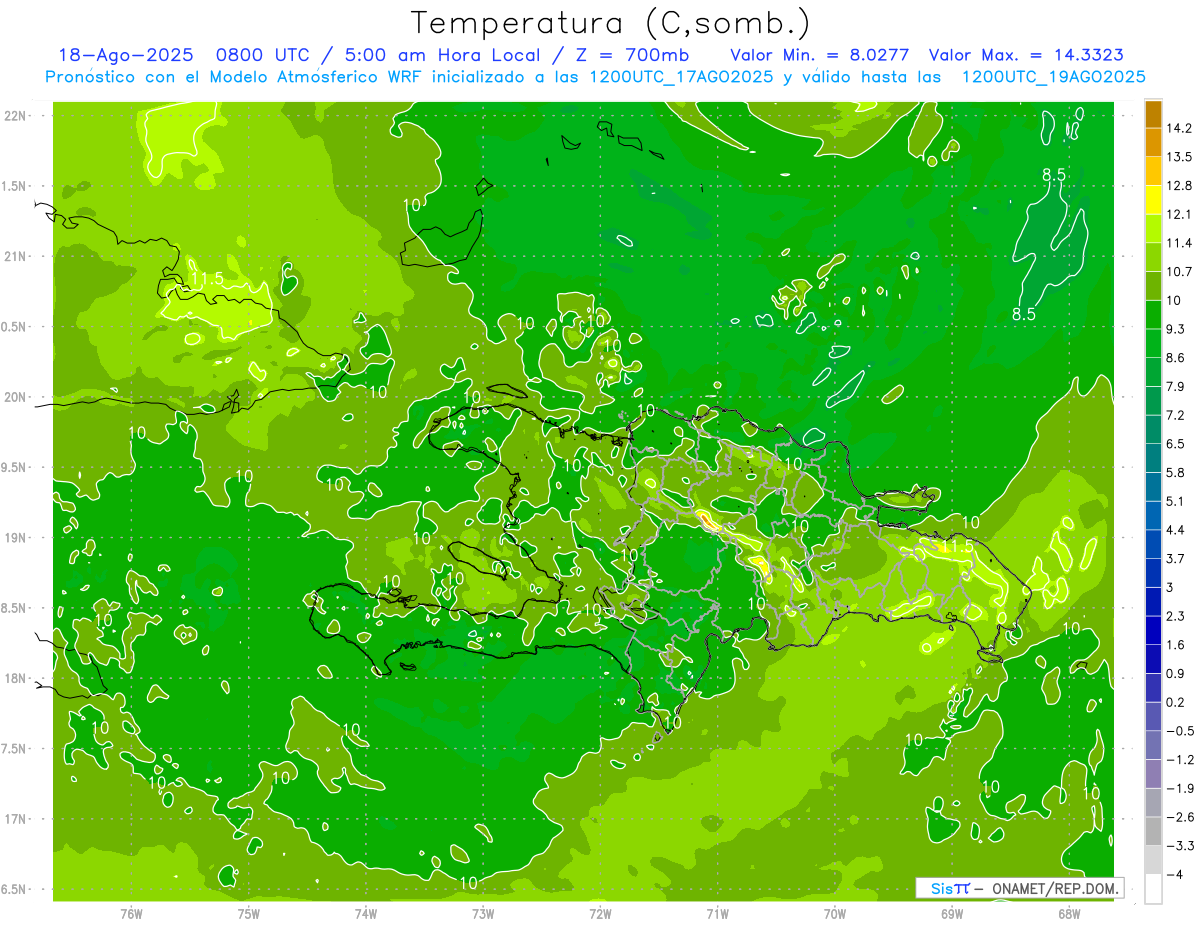Click the '-2.6' color scale label
This screenshot has width=1200, height=927.
1180,817
